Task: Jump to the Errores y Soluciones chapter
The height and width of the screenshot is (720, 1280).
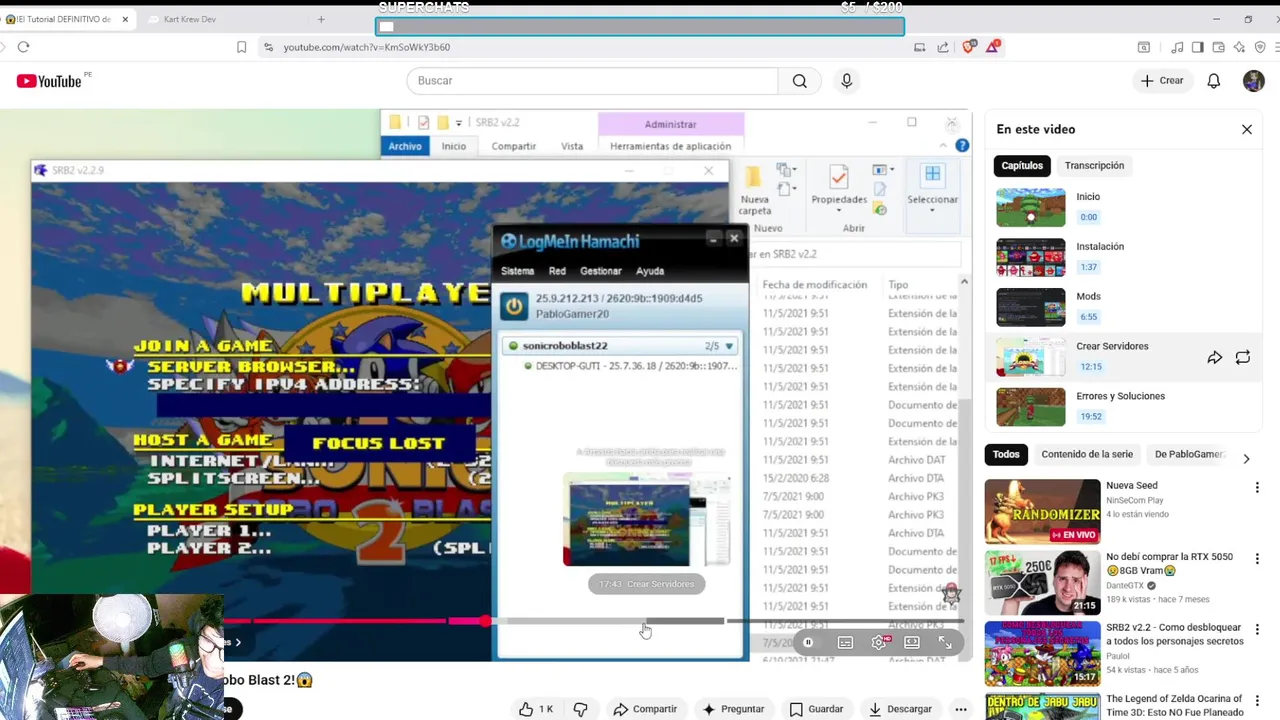Action: (1122, 406)
